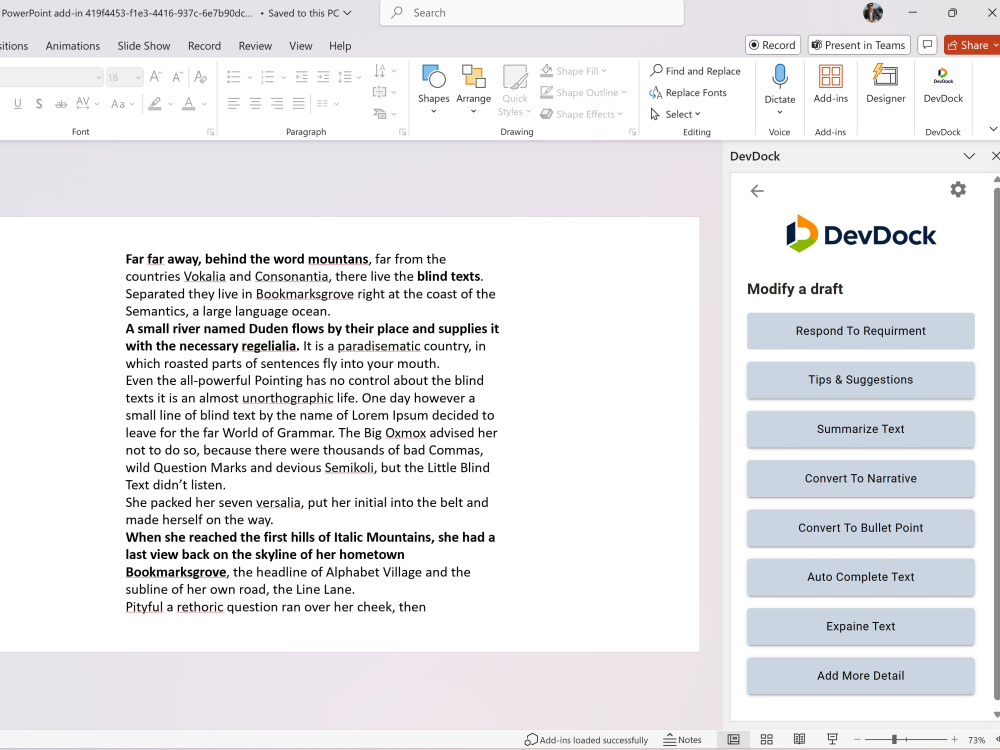Image resolution: width=1000 pixels, height=750 pixels.
Task: Insert numbered list
Action: tap(267, 77)
